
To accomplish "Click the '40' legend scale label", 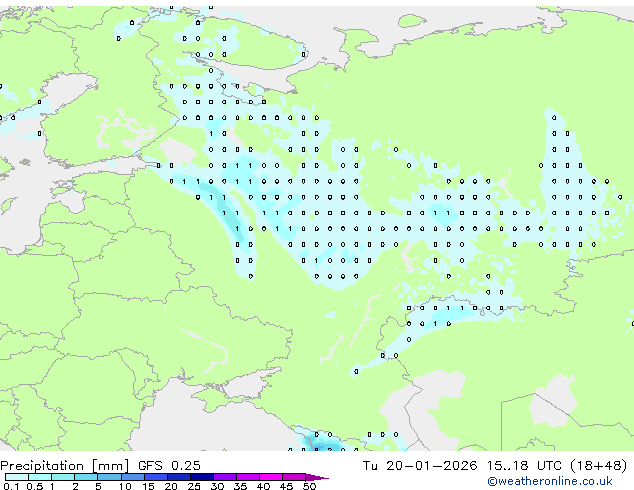I will 263,486.
